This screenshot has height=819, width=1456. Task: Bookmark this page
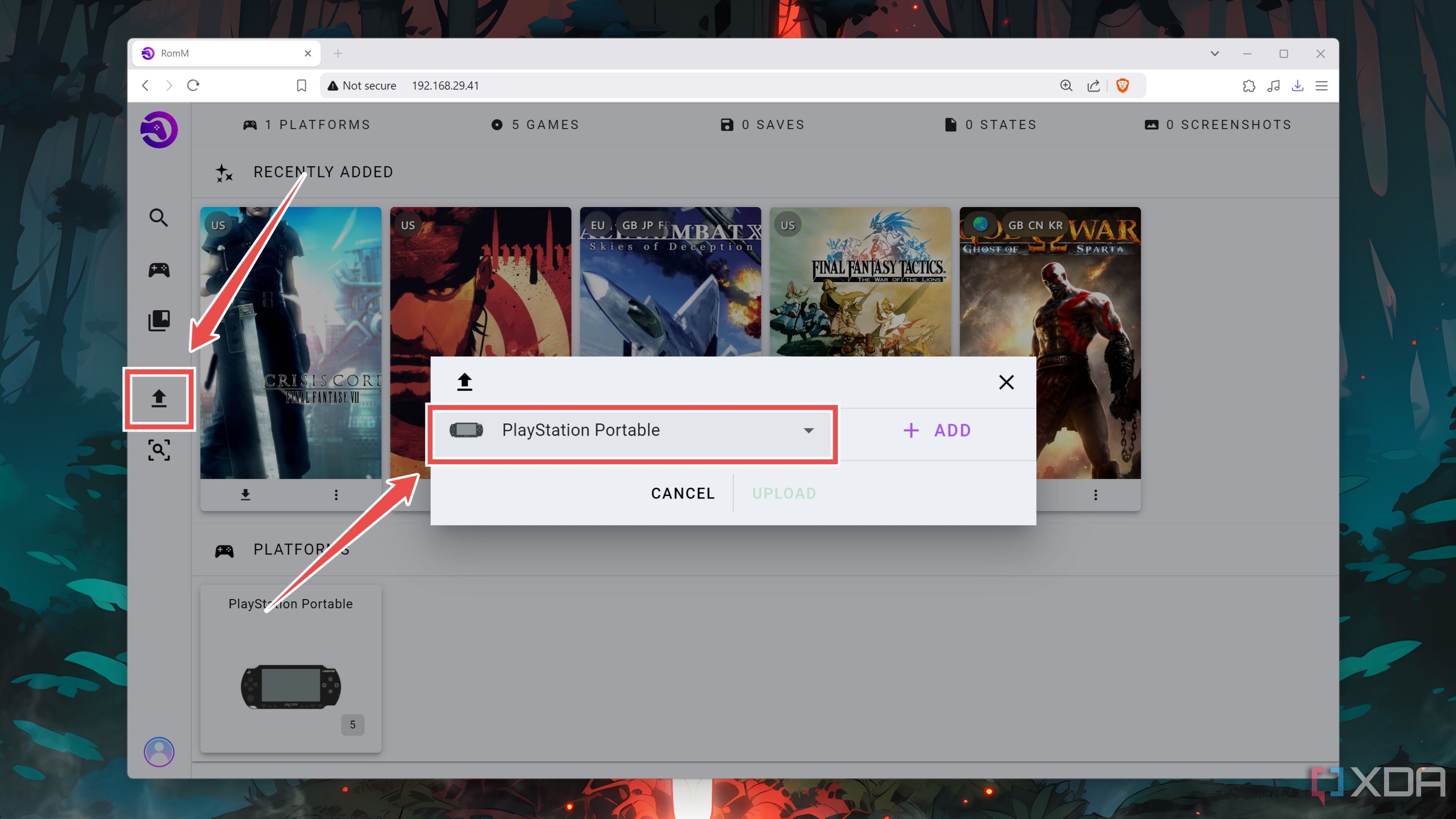point(301,85)
